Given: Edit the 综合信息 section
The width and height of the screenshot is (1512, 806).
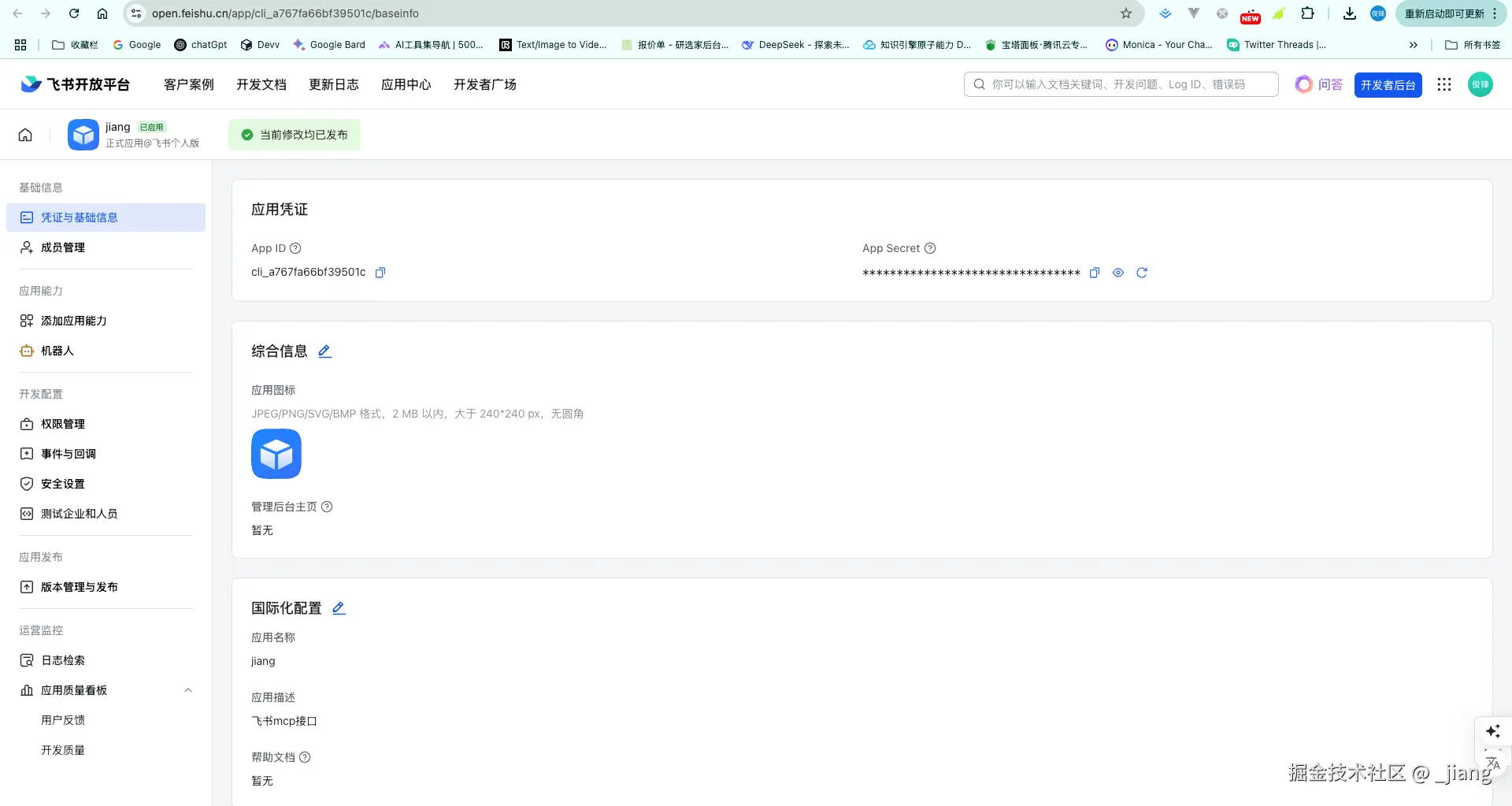Looking at the screenshot, I should [324, 351].
